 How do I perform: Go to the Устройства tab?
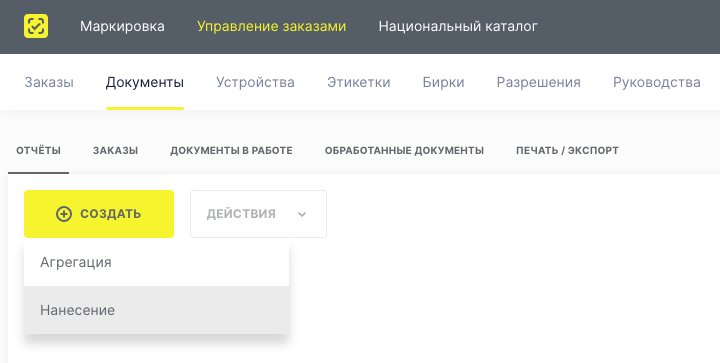point(255,82)
